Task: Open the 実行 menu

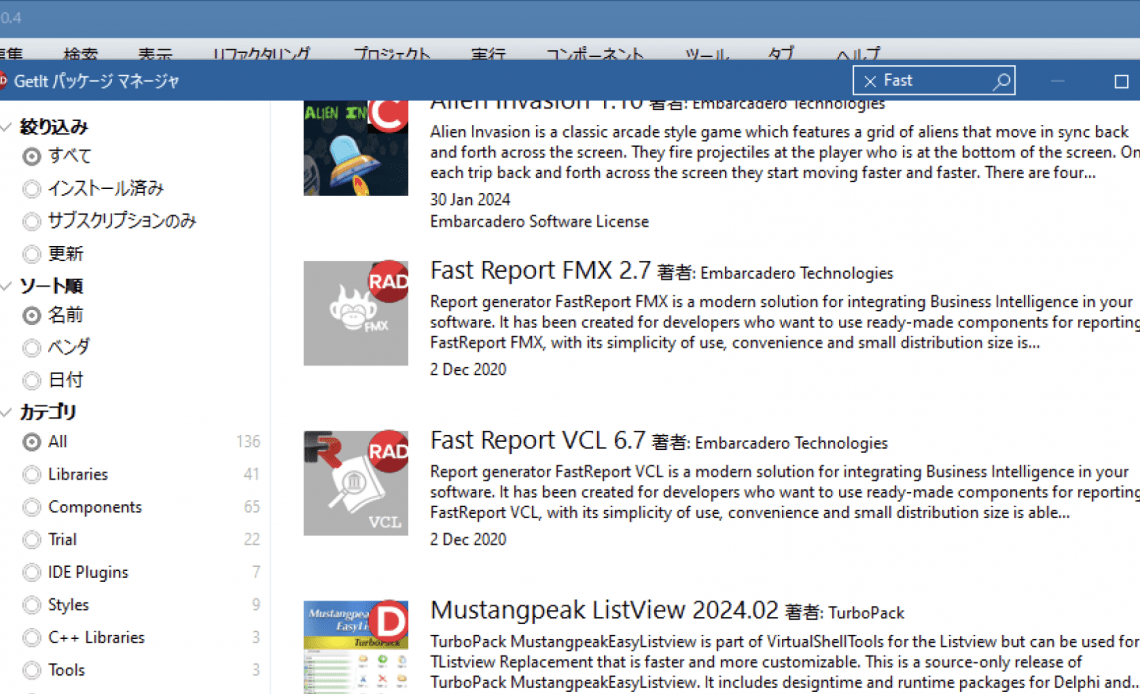Action: pos(489,53)
